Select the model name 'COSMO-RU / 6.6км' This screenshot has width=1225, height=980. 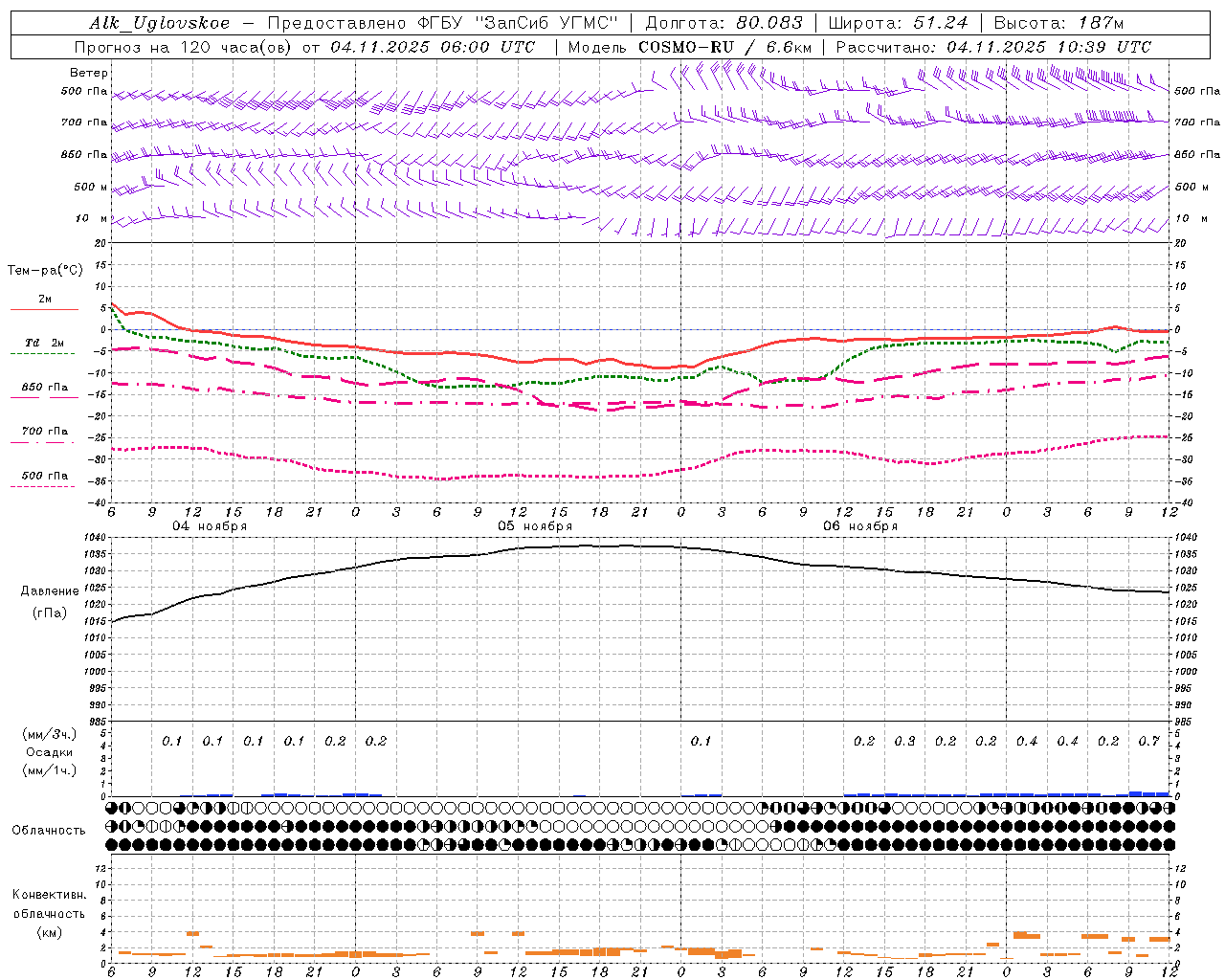tap(724, 47)
